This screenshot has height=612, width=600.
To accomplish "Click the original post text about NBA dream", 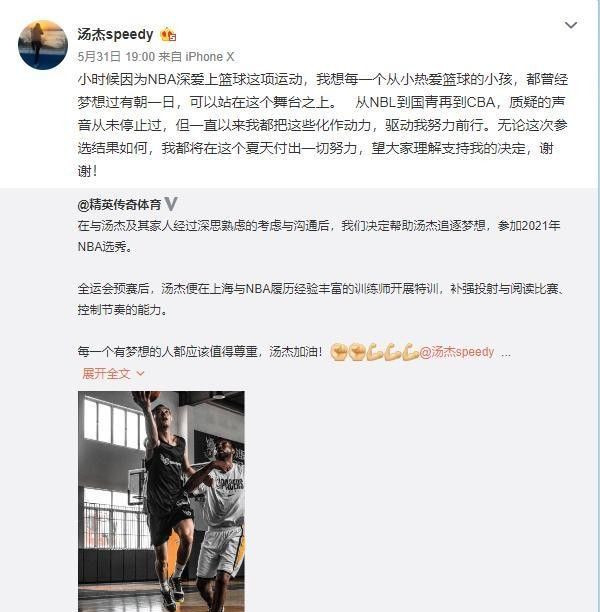I will [322, 125].
